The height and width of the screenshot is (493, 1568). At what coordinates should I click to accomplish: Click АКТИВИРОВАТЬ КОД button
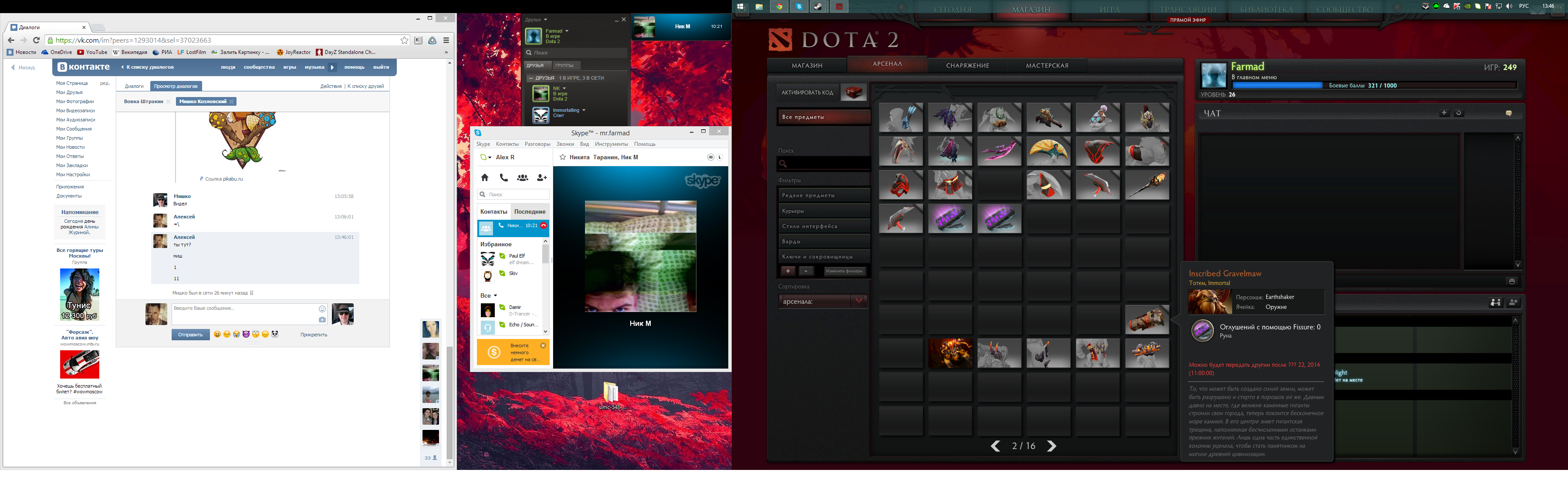click(x=807, y=92)
